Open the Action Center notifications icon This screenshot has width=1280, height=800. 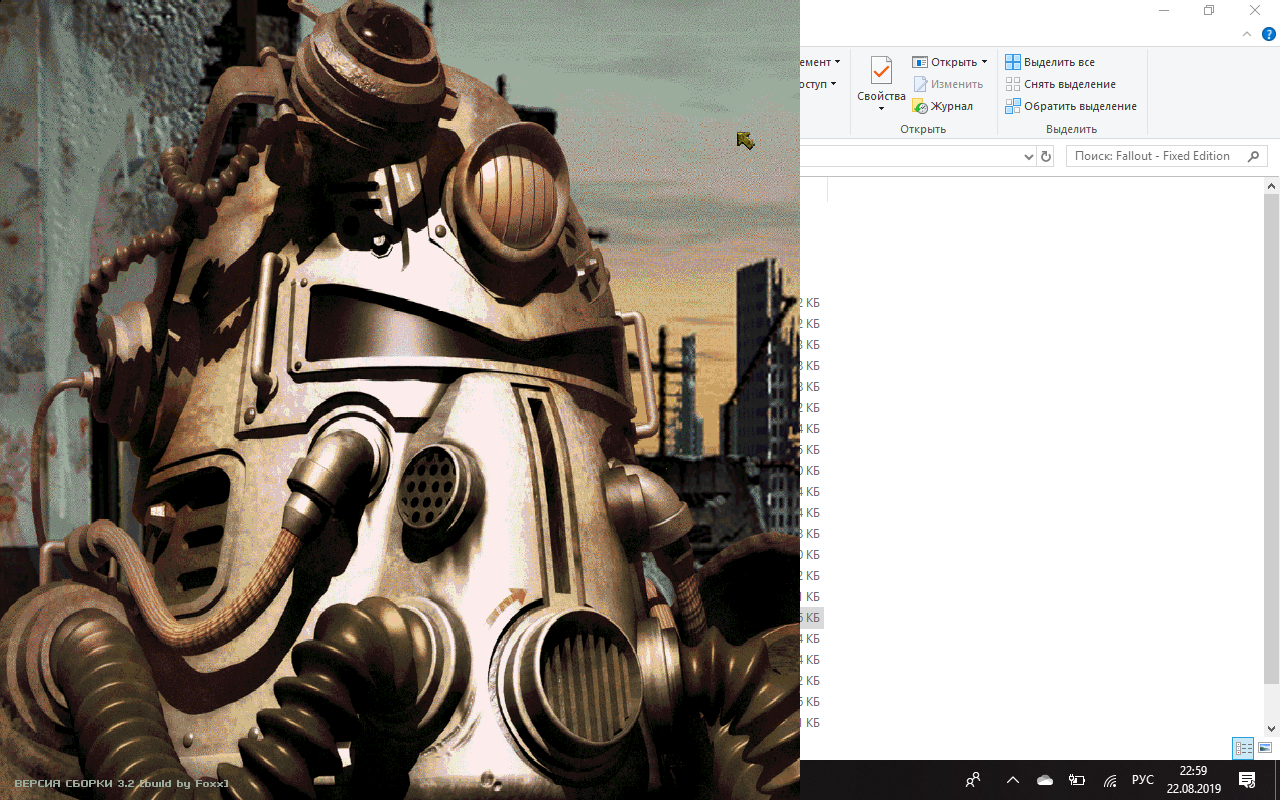click(x=1248, y=780)
